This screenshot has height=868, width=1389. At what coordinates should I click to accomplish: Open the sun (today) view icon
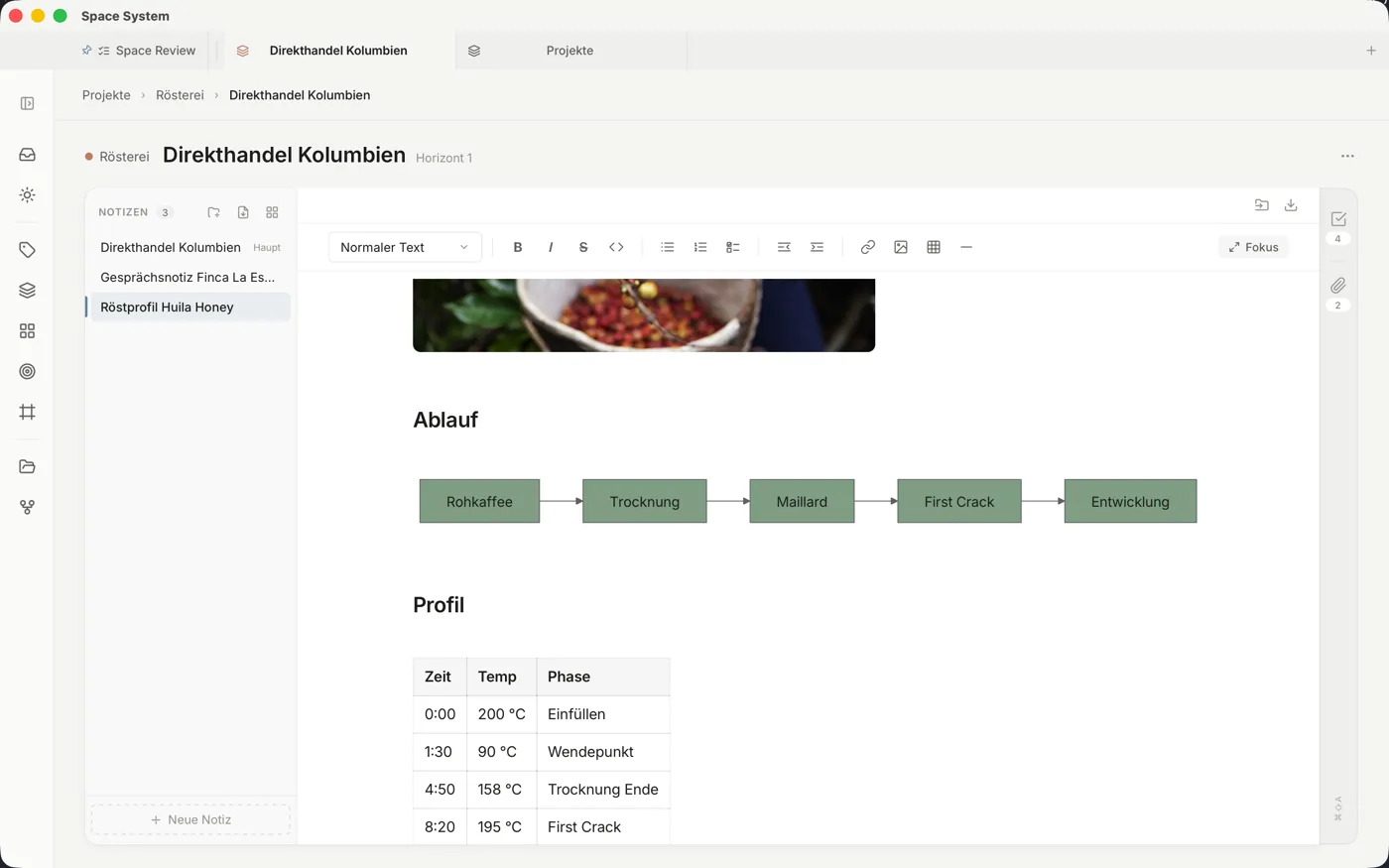point(27,195)
